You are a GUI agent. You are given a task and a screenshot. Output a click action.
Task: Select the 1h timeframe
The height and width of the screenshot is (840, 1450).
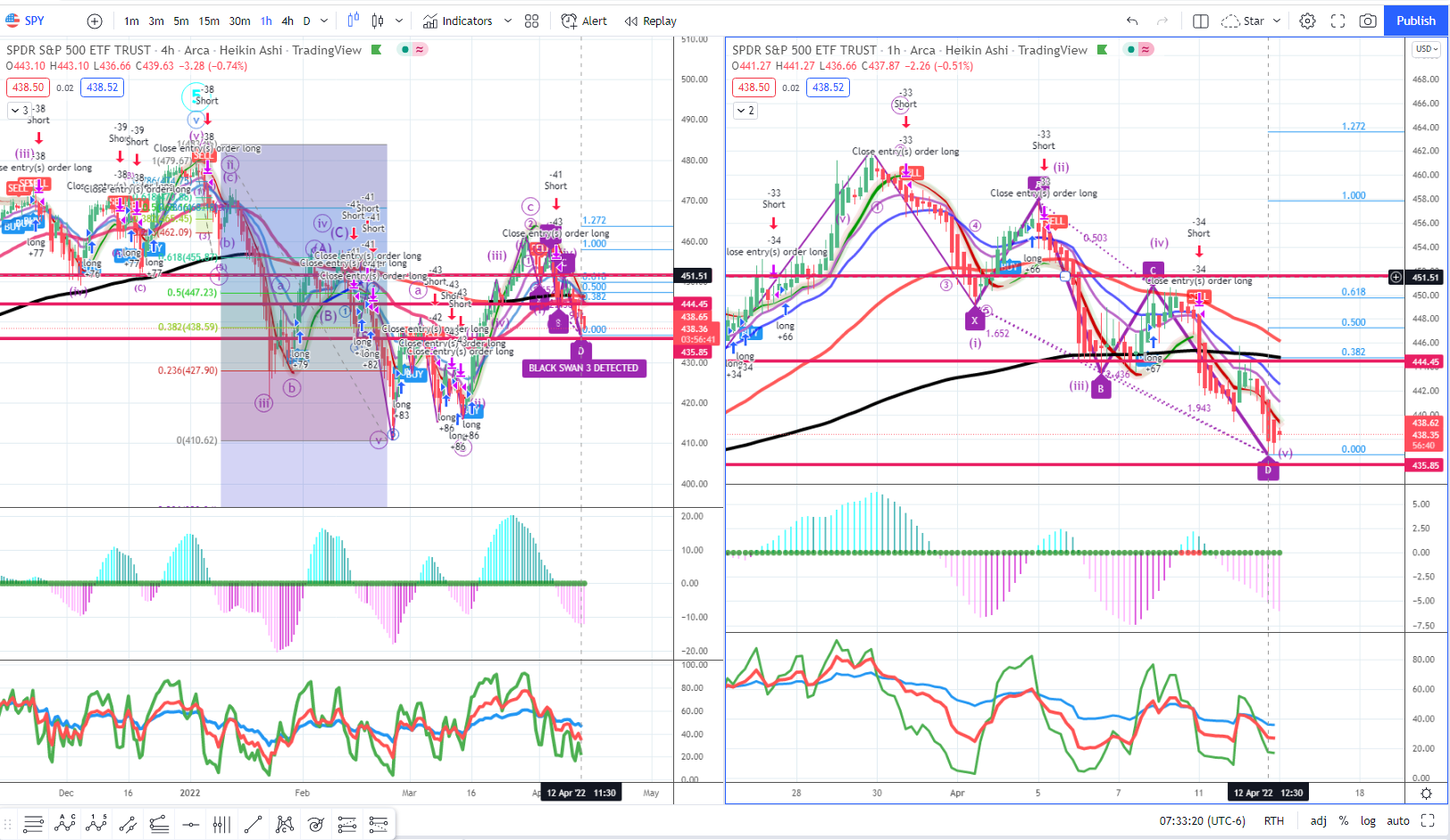(266, 21)
